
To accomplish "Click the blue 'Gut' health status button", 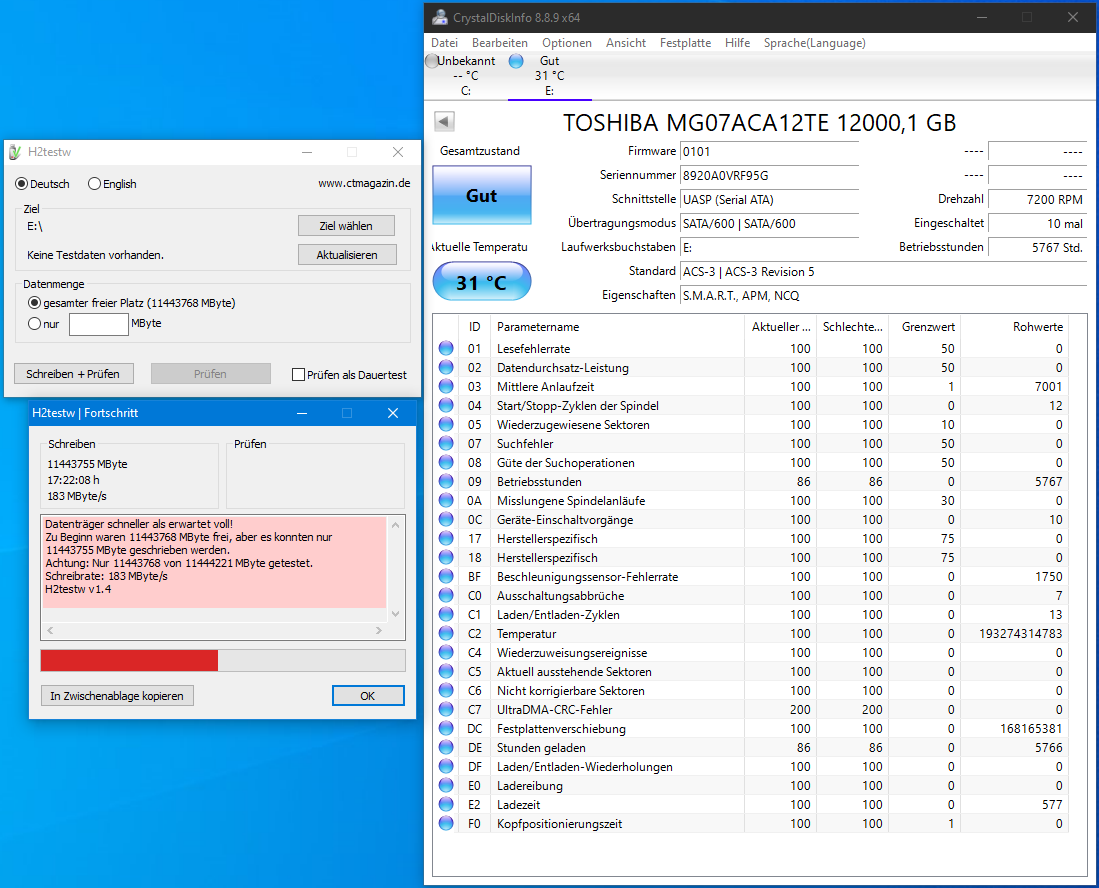I will 482,196.
